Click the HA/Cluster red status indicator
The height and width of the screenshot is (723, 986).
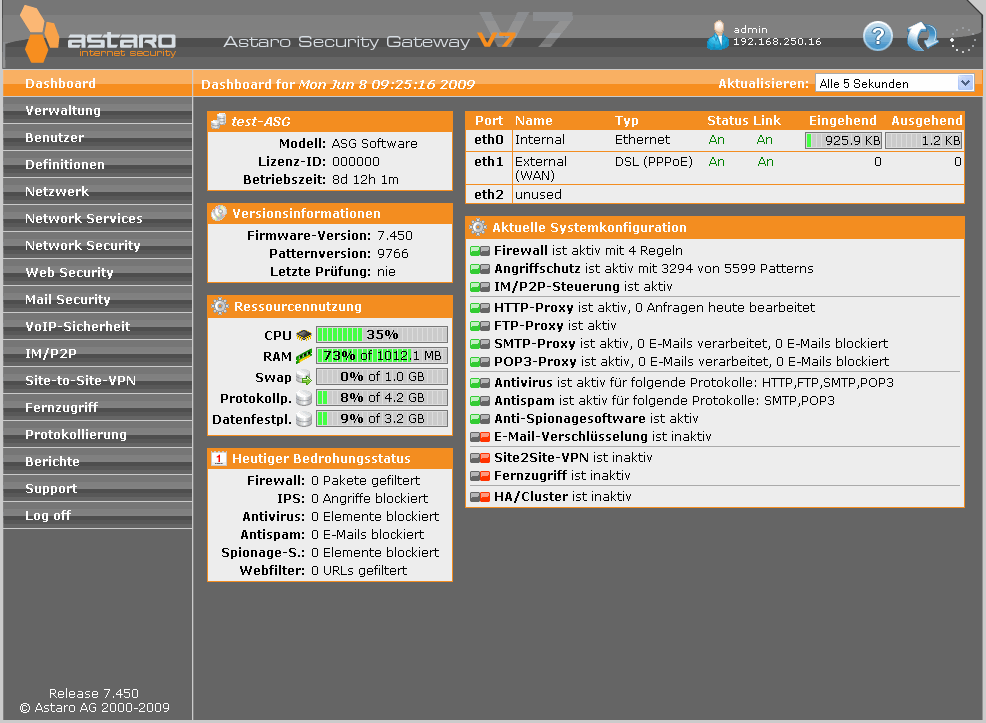coord(480,497)
